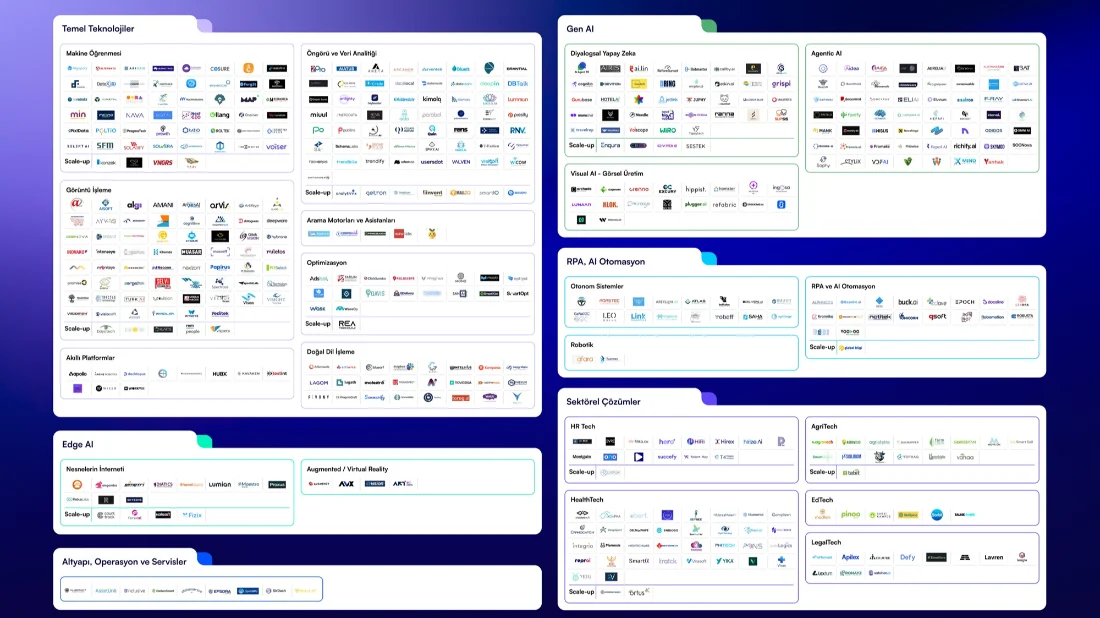Select the Yanhek logo in Agentic AI
The height and width of the screenshot is (618, 1100).
993,161
